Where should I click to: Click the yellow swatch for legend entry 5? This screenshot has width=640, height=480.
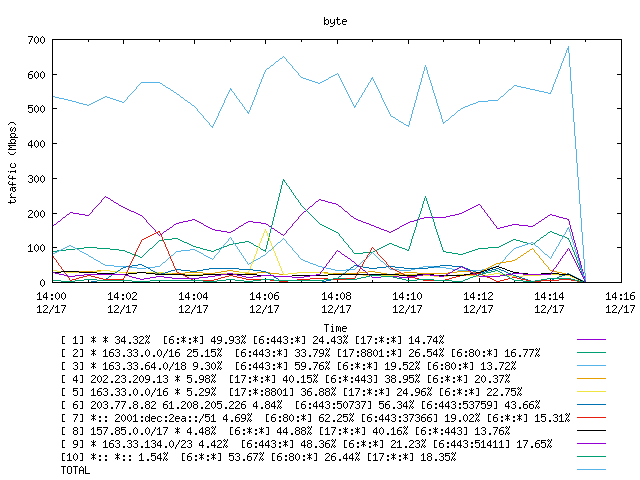click(x=591, y=392)
